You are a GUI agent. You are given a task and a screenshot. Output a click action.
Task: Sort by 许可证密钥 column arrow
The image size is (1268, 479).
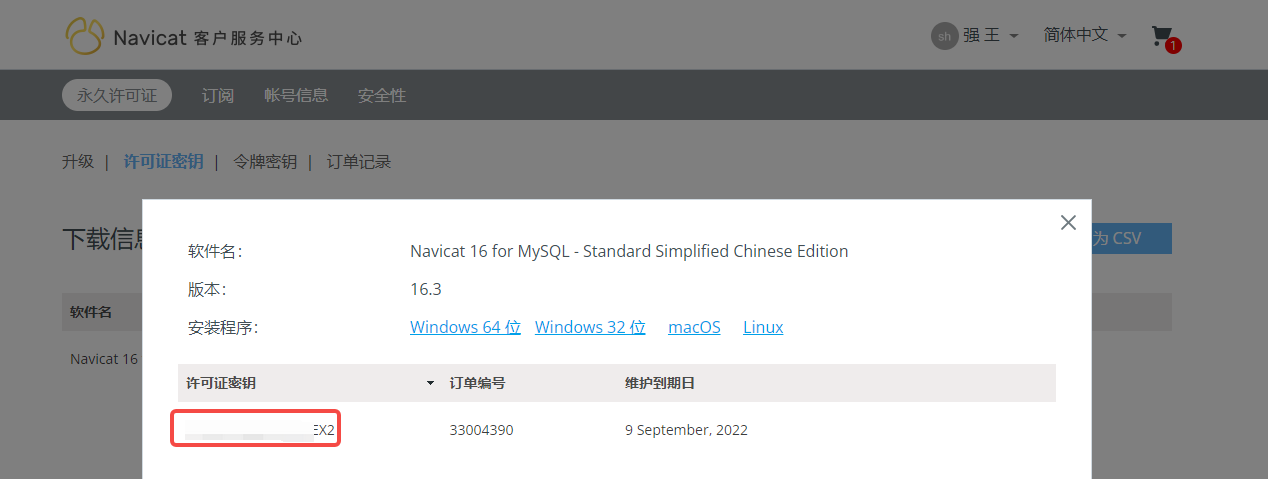[430, 383]
